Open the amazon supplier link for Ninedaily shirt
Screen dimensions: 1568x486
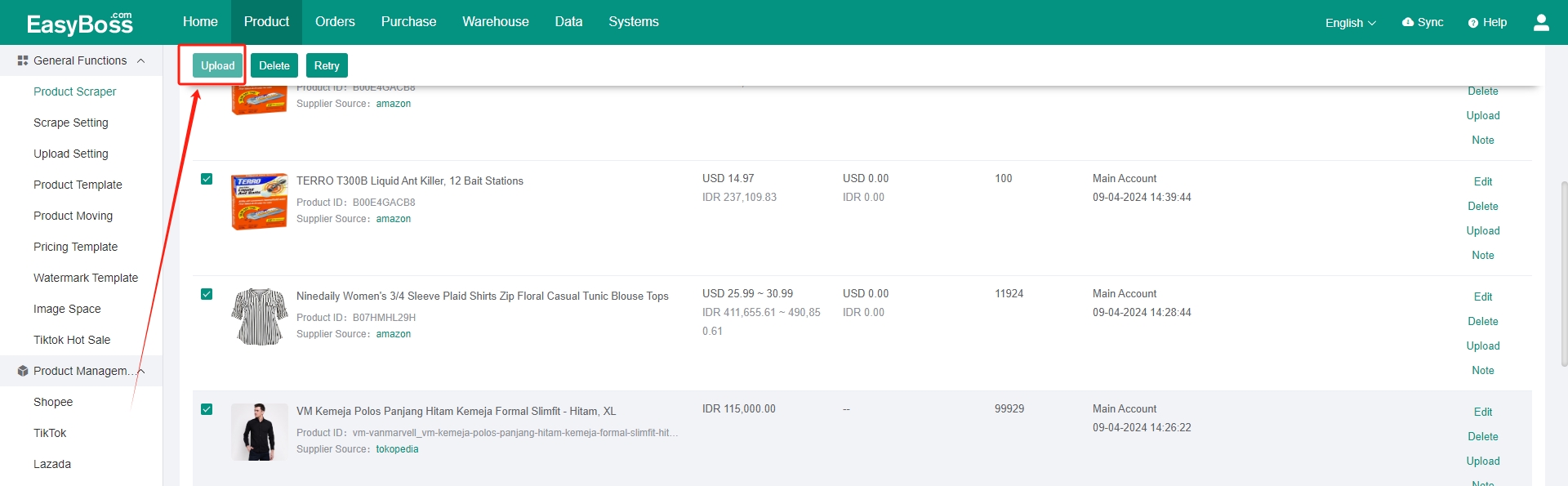click(394, 334)
